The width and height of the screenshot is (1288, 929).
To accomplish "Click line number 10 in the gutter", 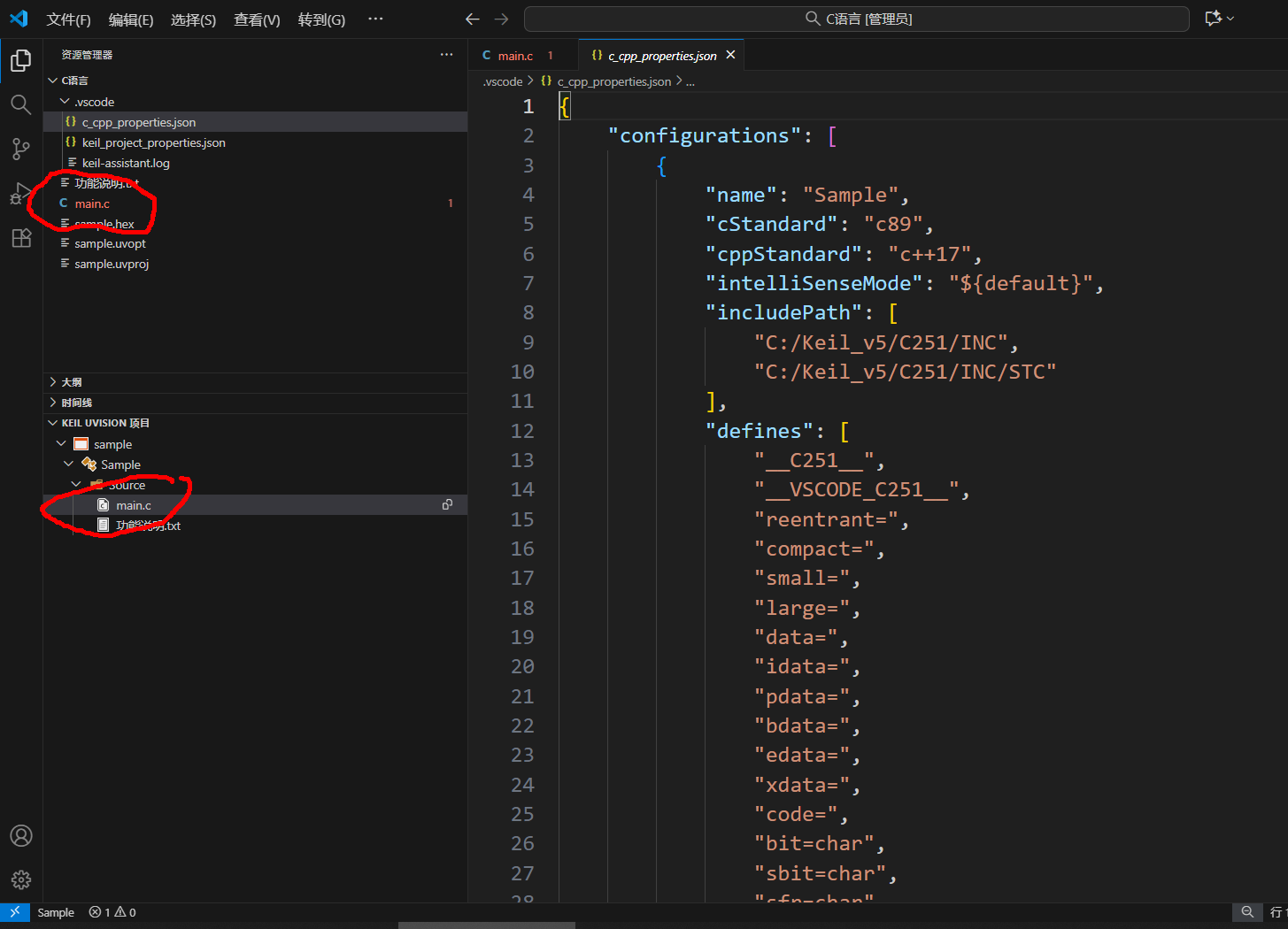I will point(522,372).
